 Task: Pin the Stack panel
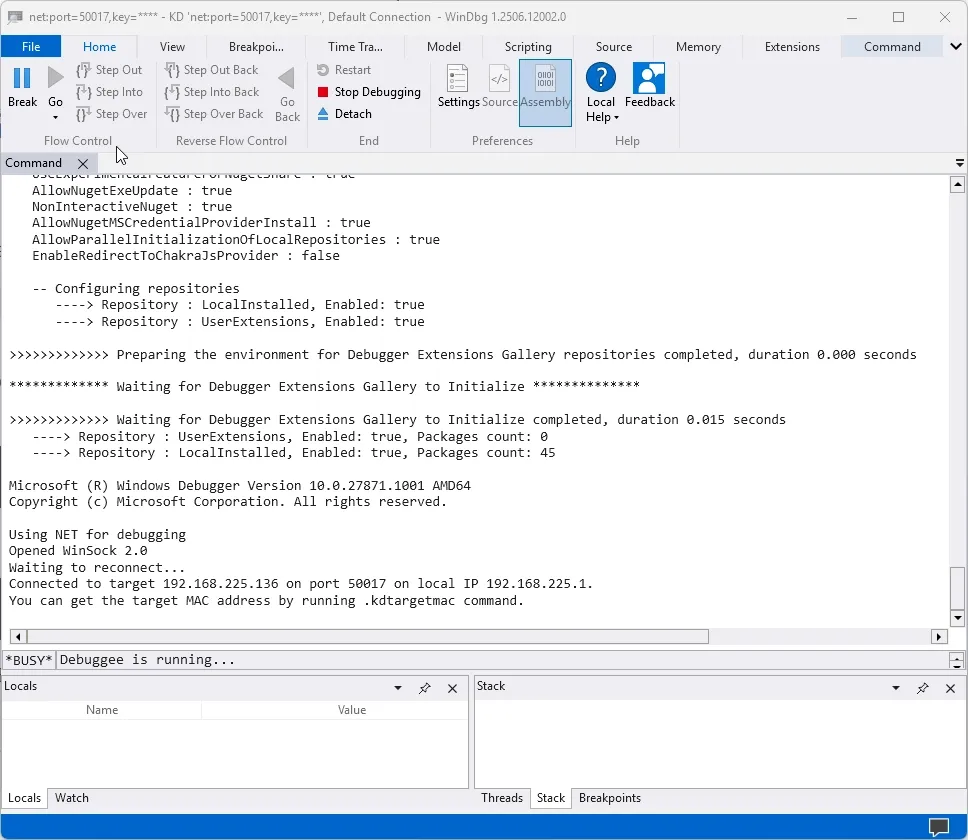click(x=922, y=688)
